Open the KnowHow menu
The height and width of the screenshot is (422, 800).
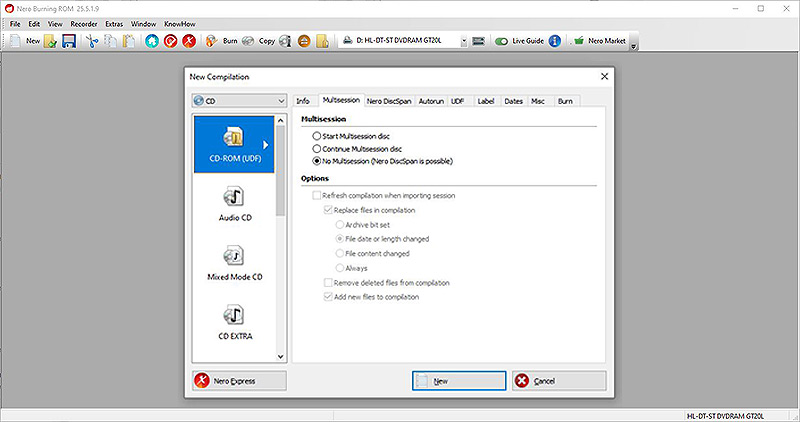click(180, 24)
